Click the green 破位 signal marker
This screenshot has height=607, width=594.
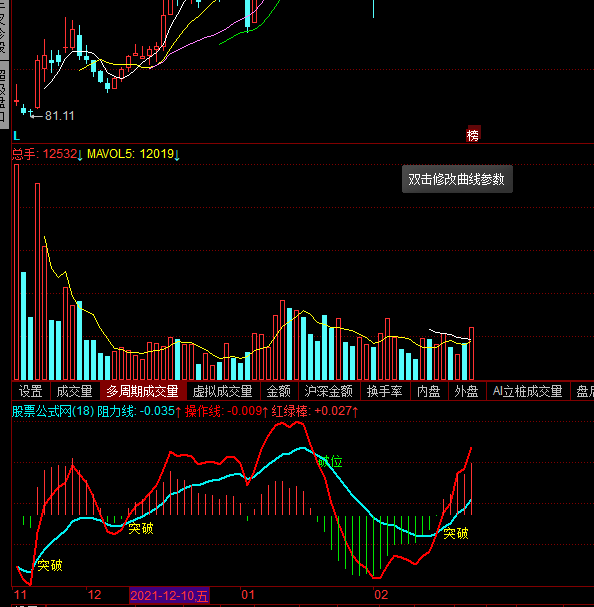pyautogui.click(x=330, y=461)
